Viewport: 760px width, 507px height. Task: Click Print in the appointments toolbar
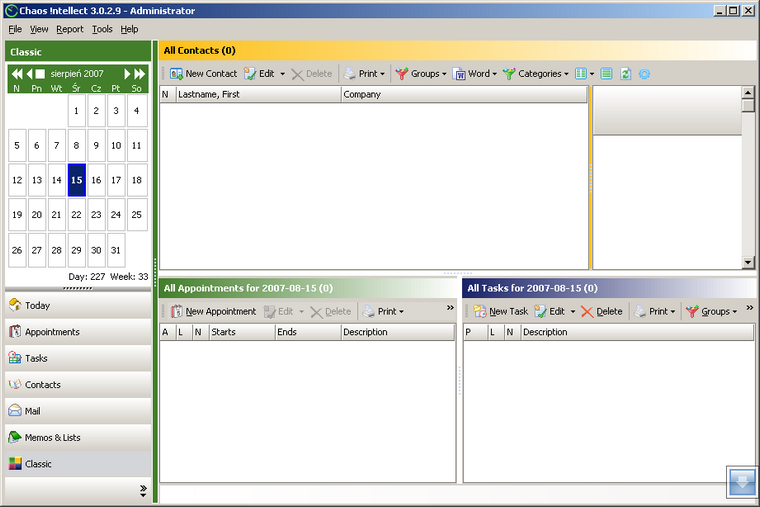[383, 311]
